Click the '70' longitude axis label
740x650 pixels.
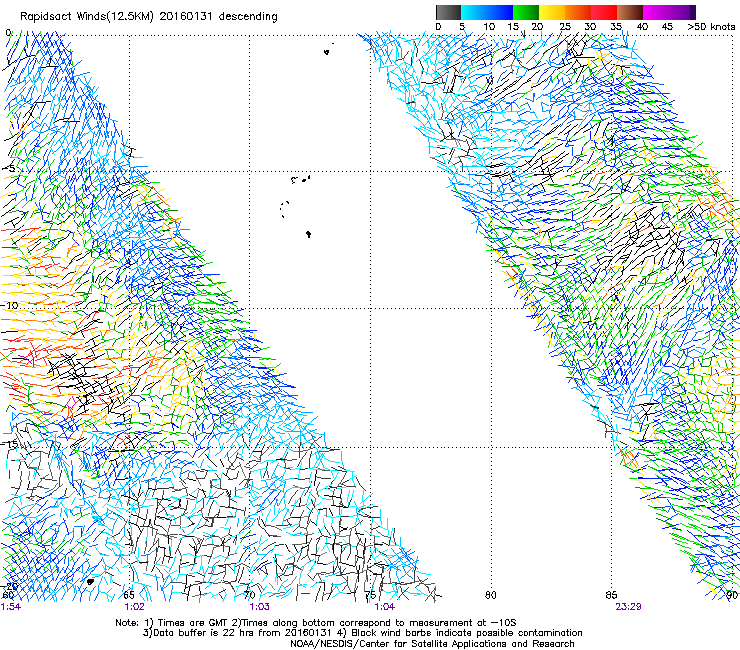coord(249,595)
